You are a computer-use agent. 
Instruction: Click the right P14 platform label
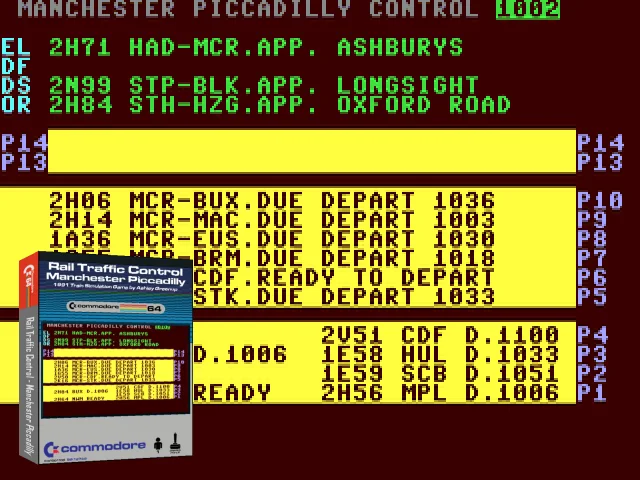pos(600,143)
